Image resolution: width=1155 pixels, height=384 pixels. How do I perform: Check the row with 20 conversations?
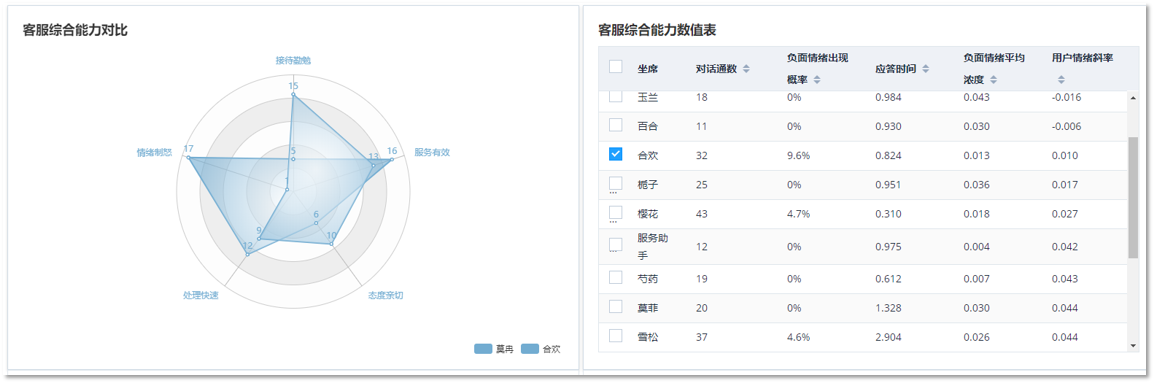616,307
